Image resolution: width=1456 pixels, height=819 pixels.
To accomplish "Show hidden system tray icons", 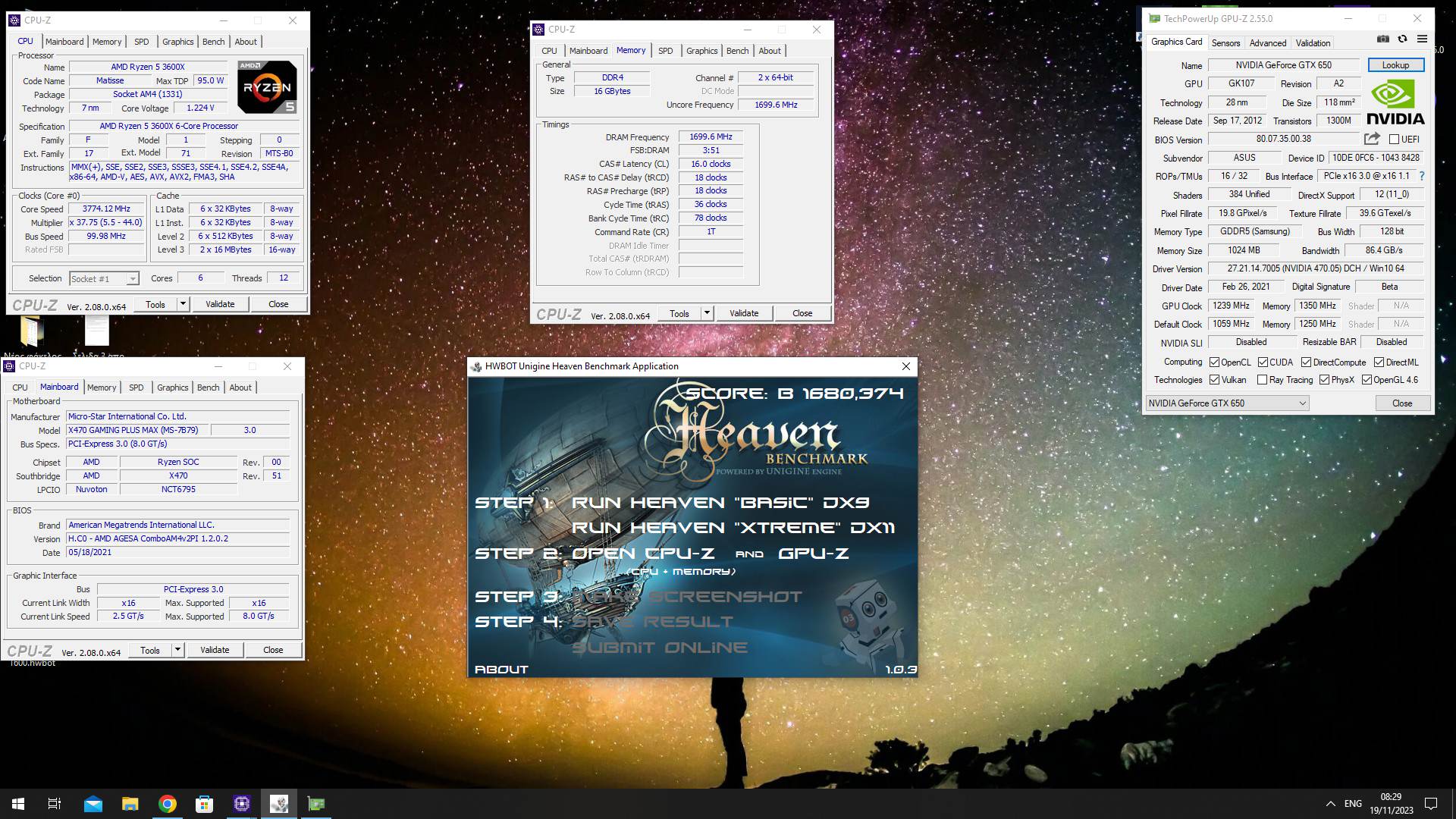I will [1330, 804].
